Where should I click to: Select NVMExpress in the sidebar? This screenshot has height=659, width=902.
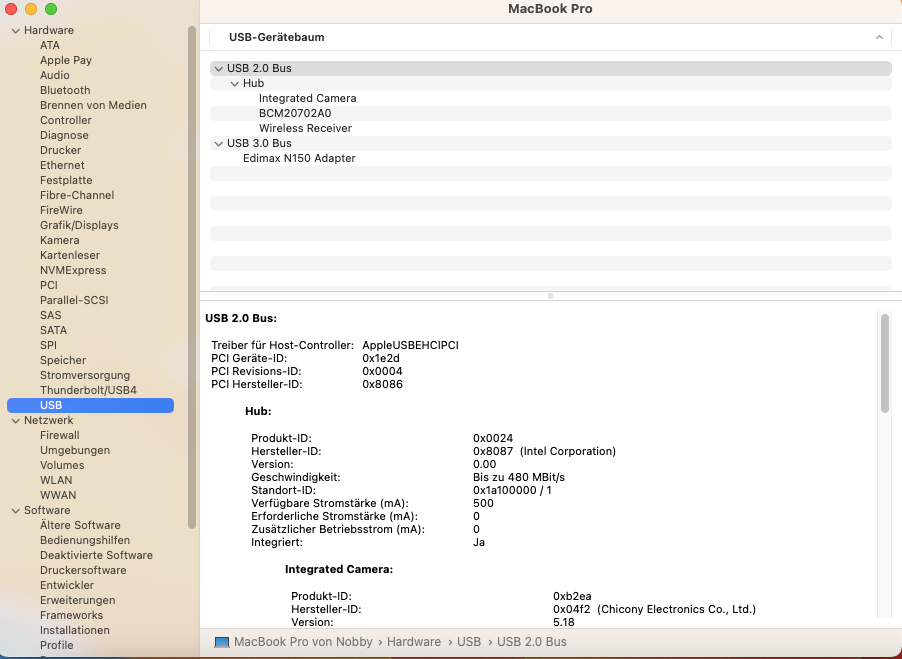pyautogui.click(x=73, y=270)
